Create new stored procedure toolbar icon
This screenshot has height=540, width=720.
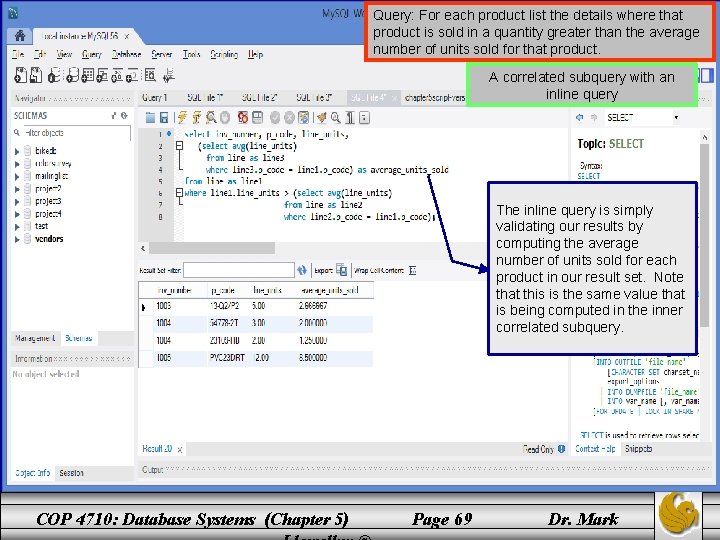117,75
